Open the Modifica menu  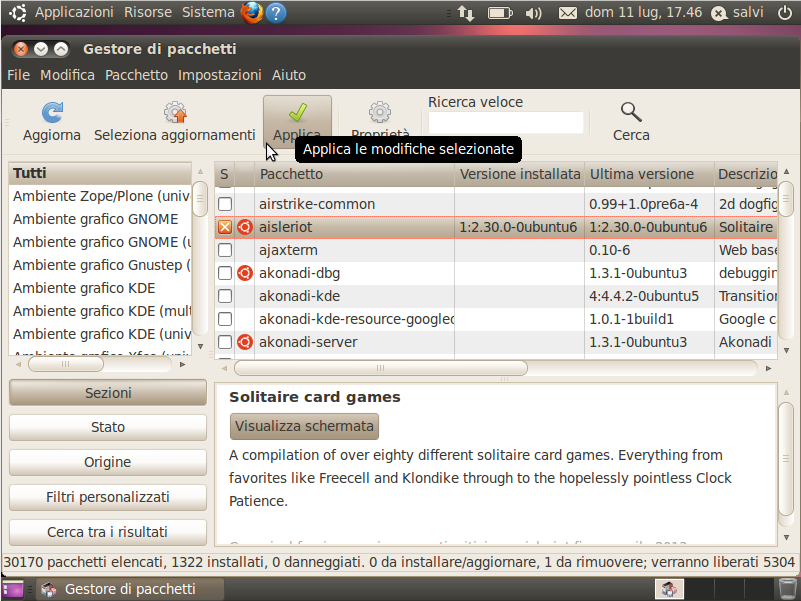pos(67,75)
